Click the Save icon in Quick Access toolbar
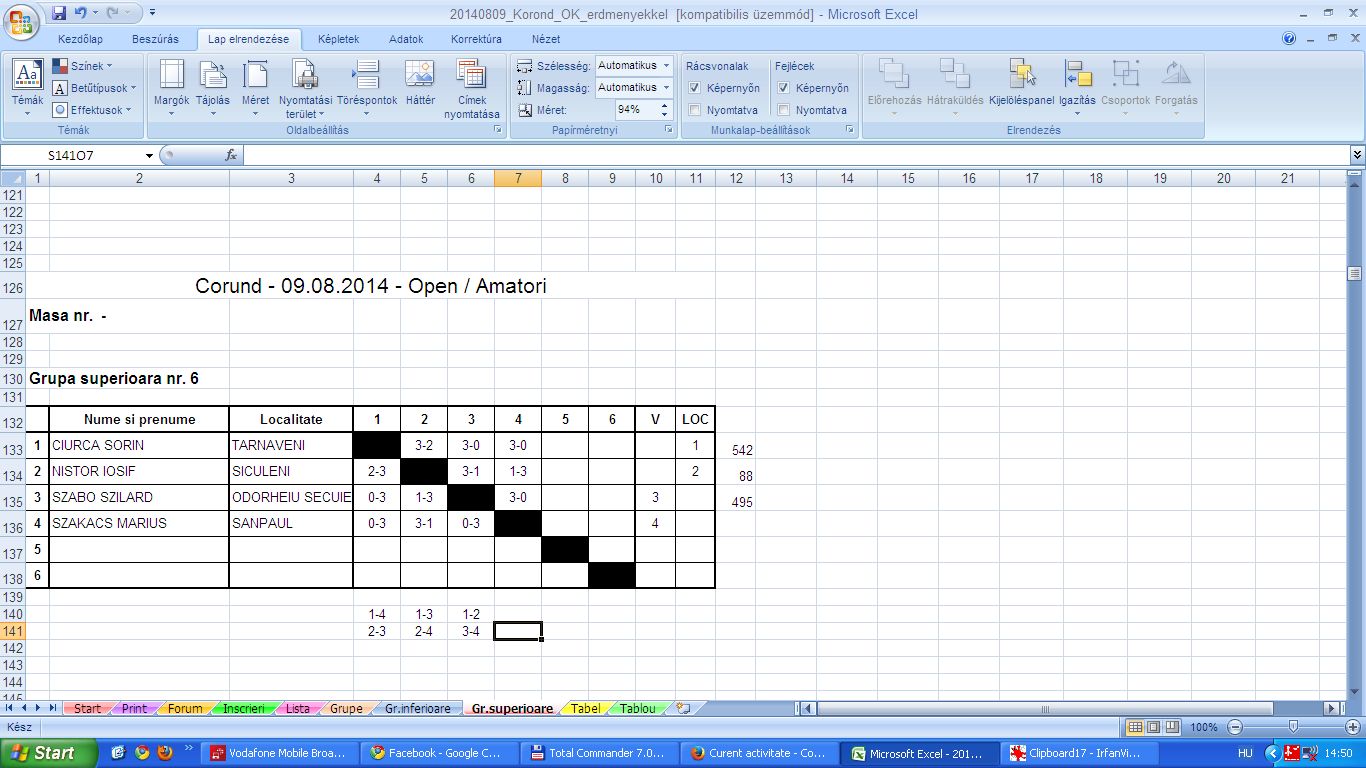 [x=59, y=14]
